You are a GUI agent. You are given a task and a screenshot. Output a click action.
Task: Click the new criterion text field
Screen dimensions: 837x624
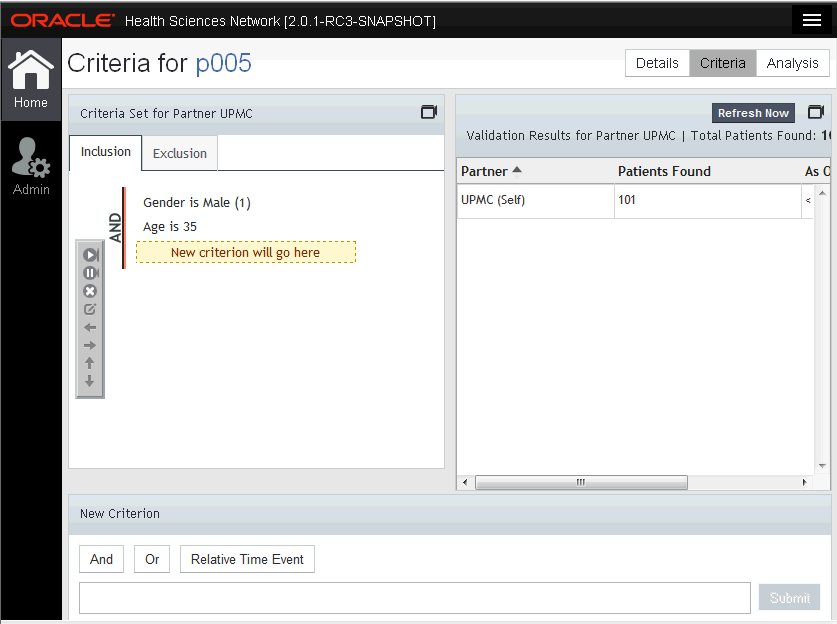pos(415,598)
